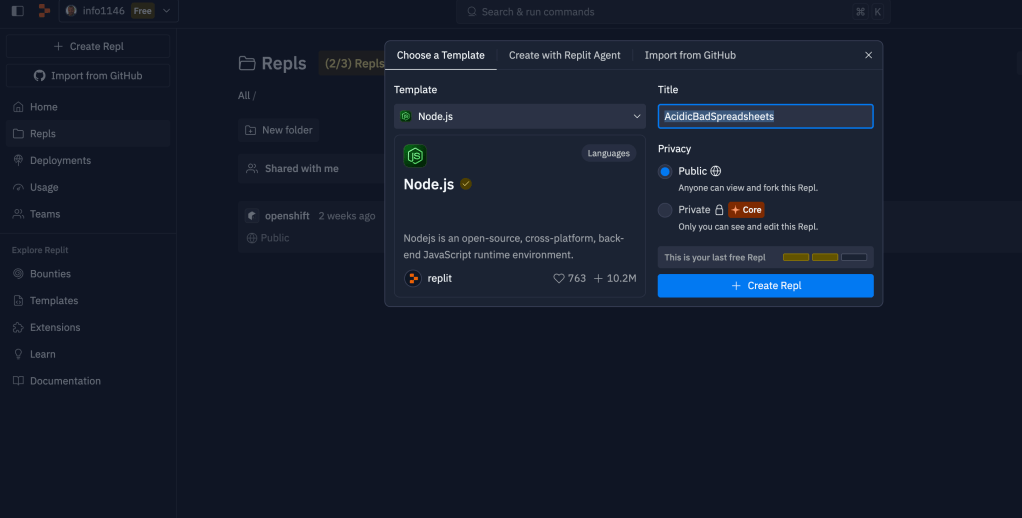This screenshot has width=1022, height=518.
Task: Click the verified badge next to Node.js
Action: [x=465, y=184]
